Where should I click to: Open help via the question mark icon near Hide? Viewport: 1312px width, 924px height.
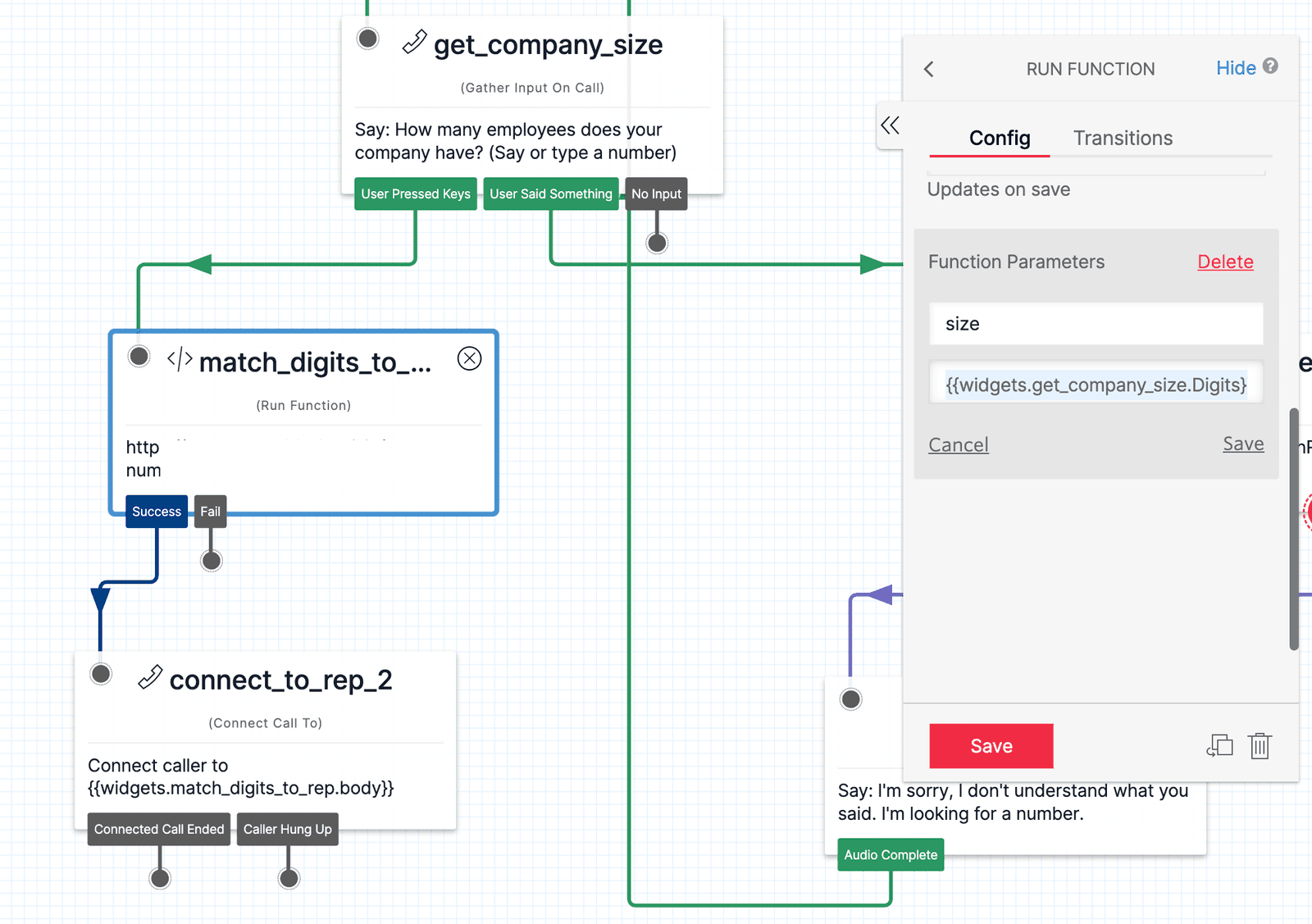(x=1272, y=67)
